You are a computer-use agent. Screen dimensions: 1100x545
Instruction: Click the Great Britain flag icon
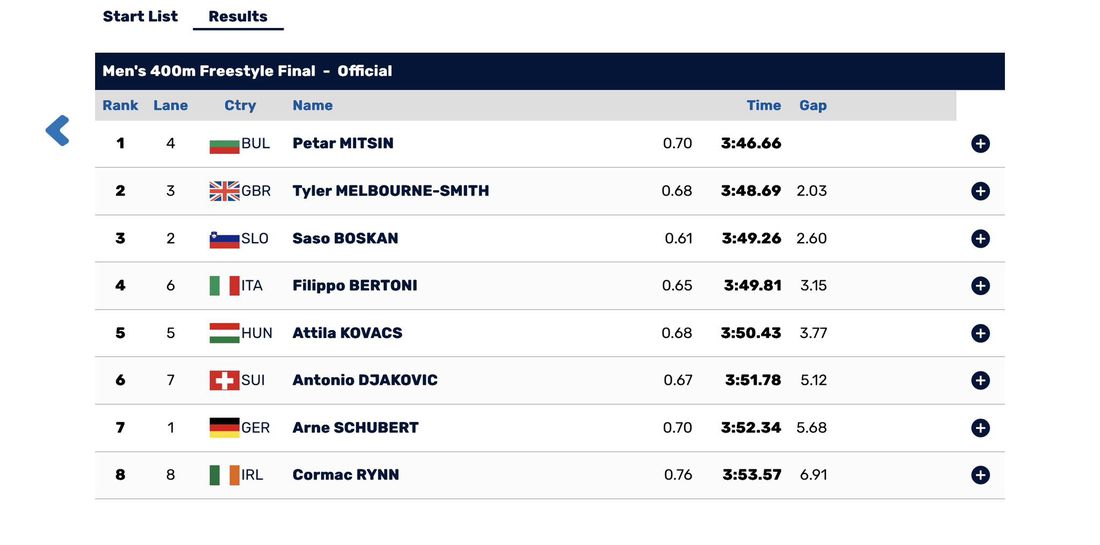point(224,191)
